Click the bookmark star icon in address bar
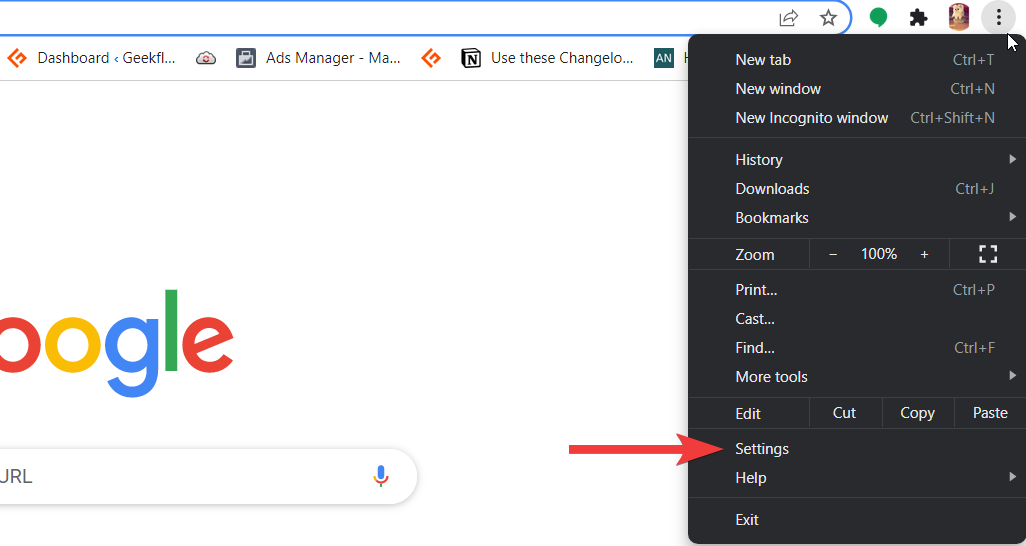 point(828,17)
